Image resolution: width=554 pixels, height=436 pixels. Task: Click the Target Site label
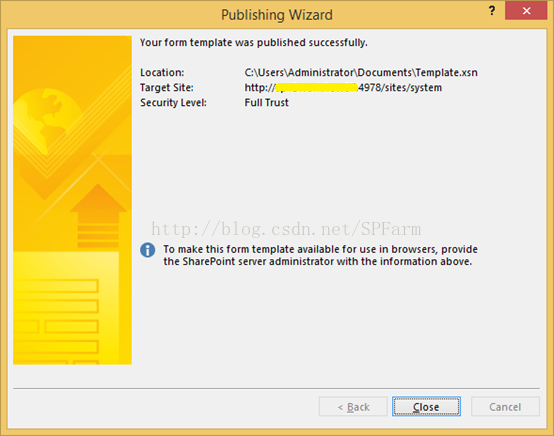(166, 87)
